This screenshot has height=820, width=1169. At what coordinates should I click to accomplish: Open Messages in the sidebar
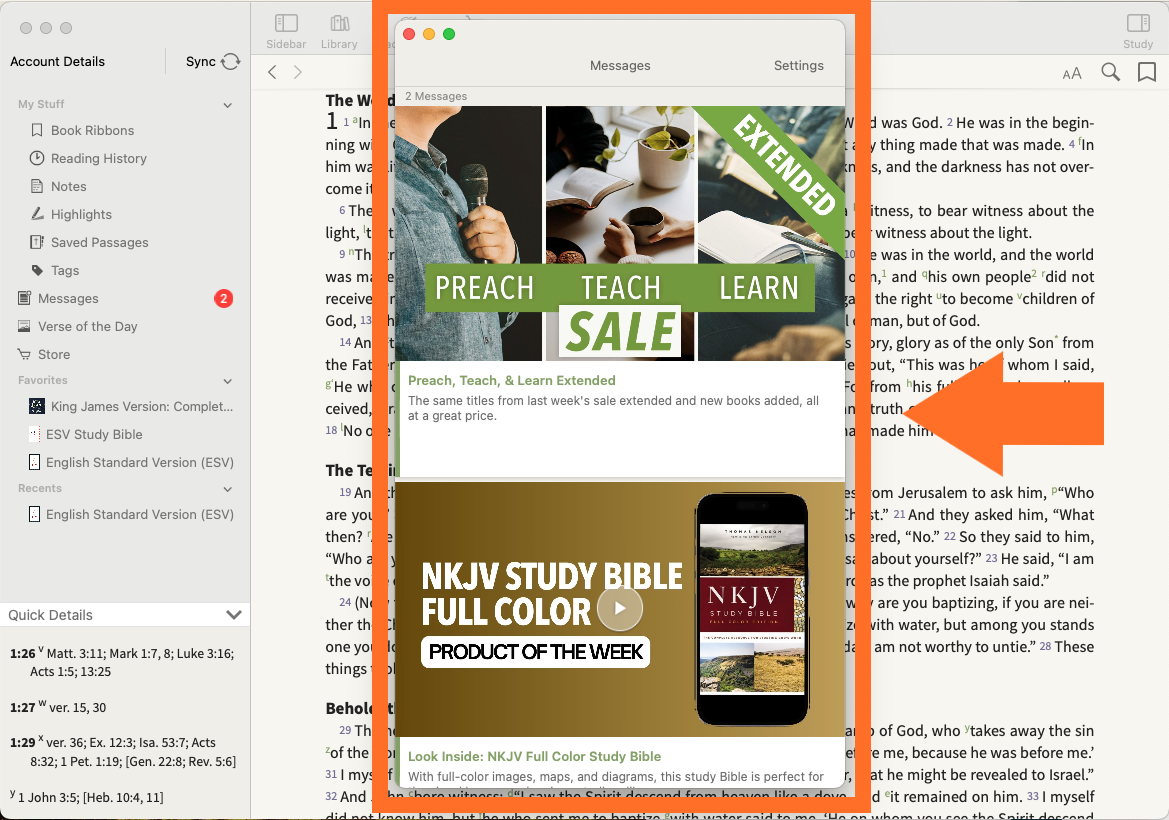click(x=68, y=298)
